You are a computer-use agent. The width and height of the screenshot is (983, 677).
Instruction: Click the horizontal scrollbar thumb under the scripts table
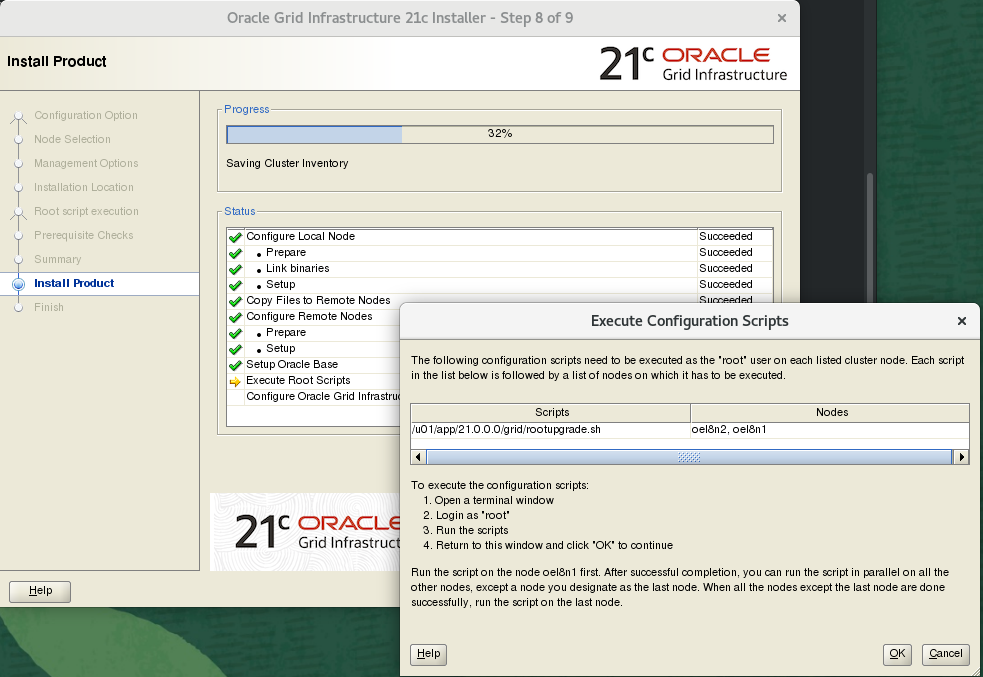pos(689,457)
